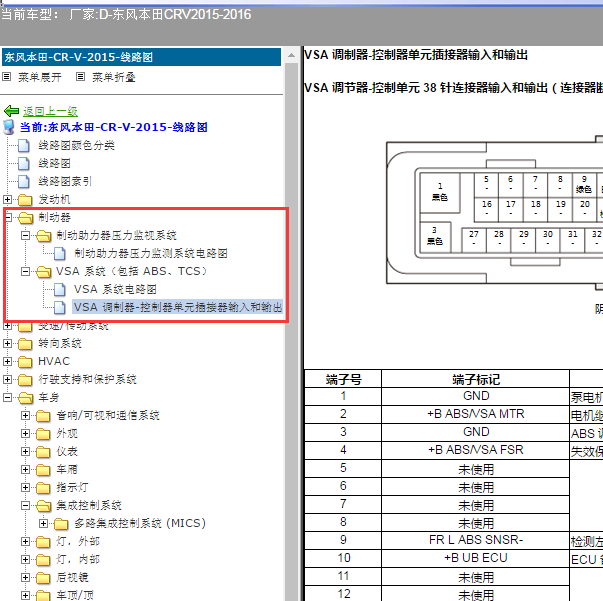
Task: Click the +B ABS/VSA FSR cell
Action: coord(475,450)
